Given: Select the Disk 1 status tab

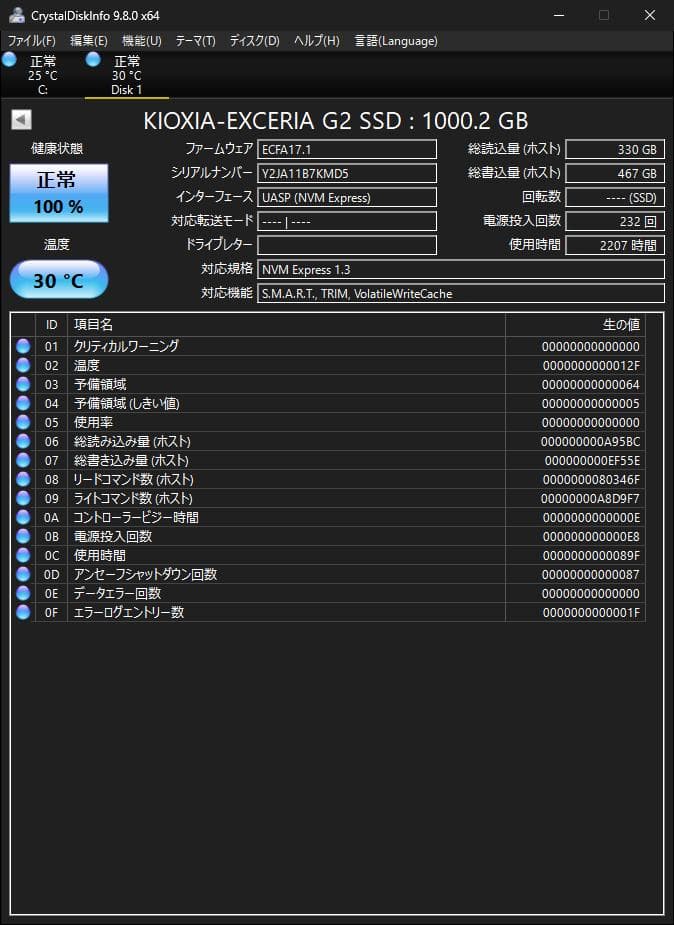Looking at the screenshot, I should tap(126, 75).
